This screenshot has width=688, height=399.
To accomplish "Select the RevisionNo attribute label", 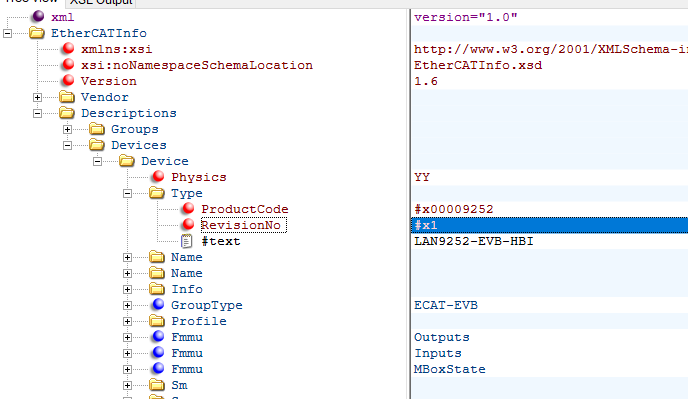I will pos(240,225).
